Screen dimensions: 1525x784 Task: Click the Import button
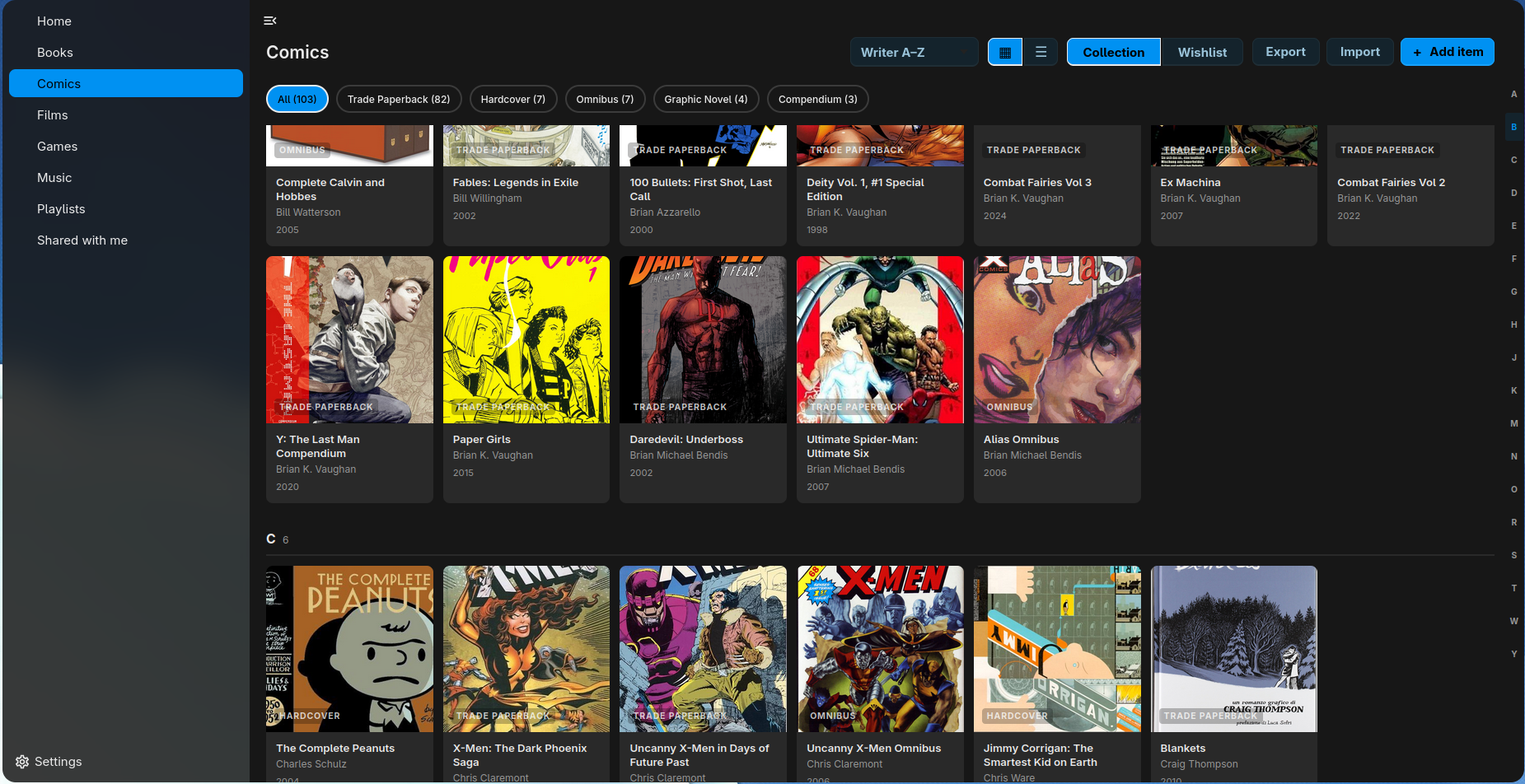click(x=1359, y=52)
